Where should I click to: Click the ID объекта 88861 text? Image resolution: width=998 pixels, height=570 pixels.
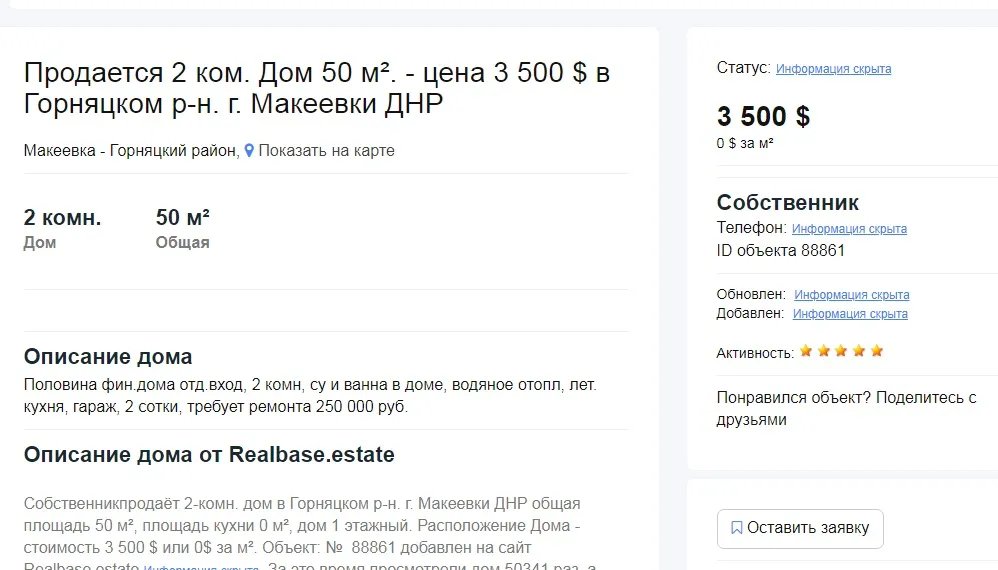click(x=780, y=251)
